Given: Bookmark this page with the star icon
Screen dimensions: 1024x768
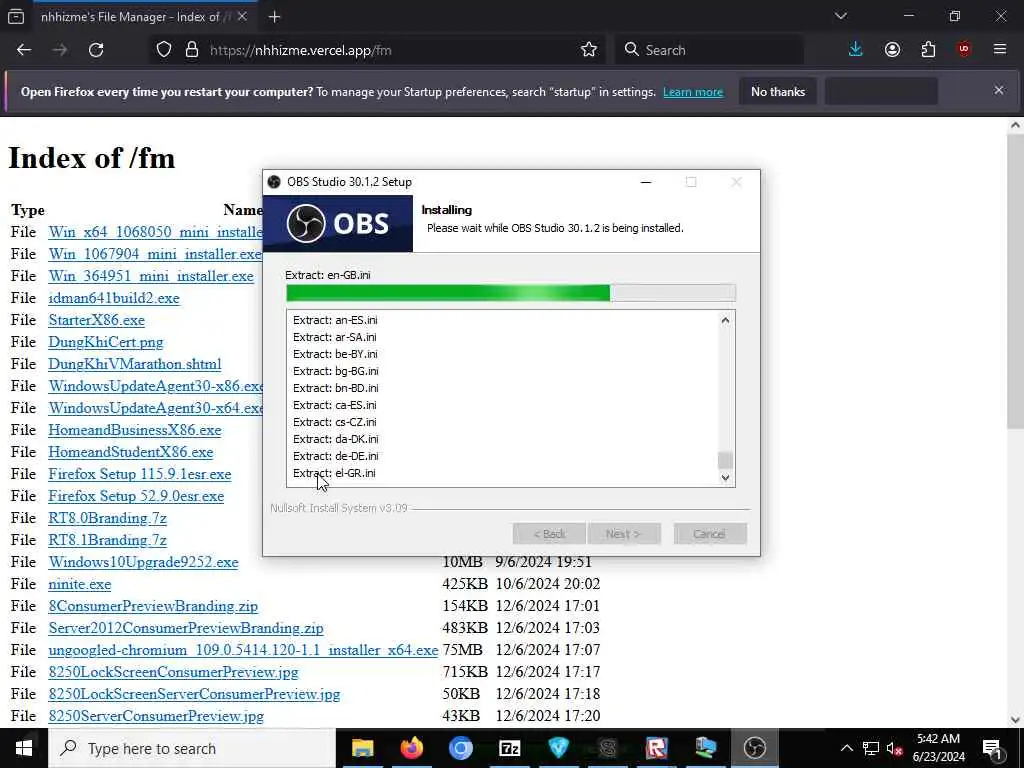Looking at the screenshot, I should [588, 50].
